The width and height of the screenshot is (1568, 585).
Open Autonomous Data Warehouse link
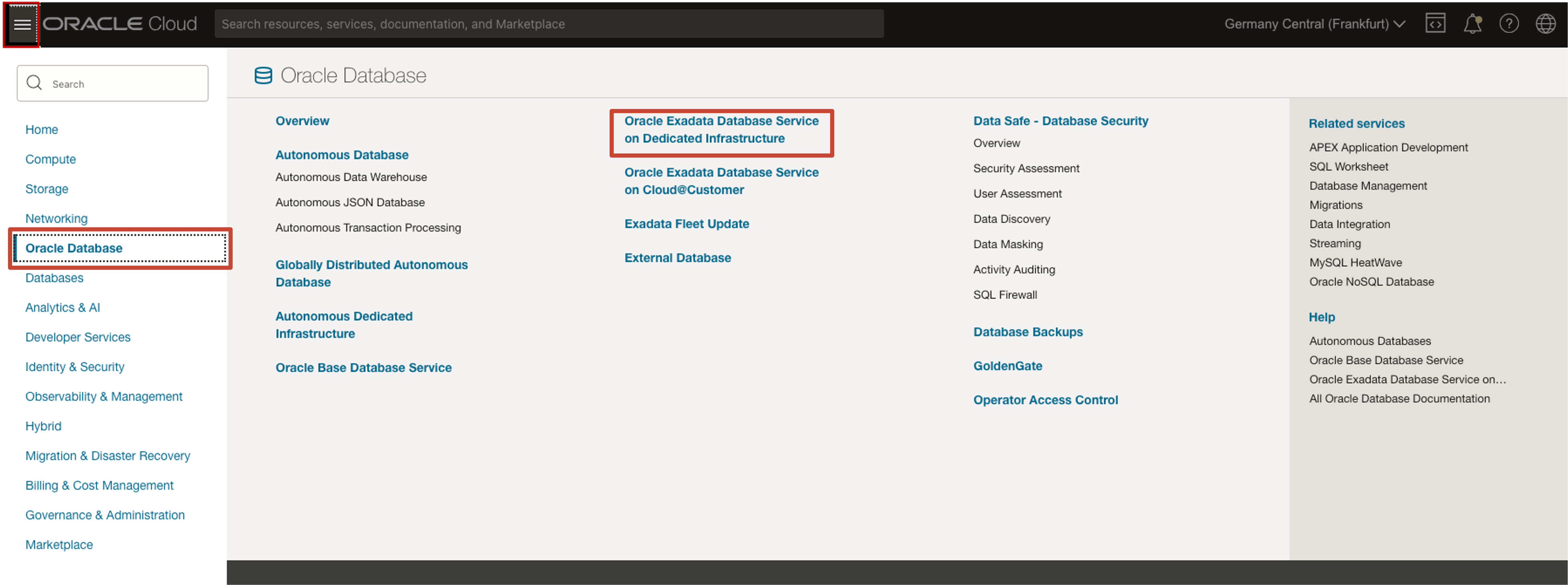(351, 177)
